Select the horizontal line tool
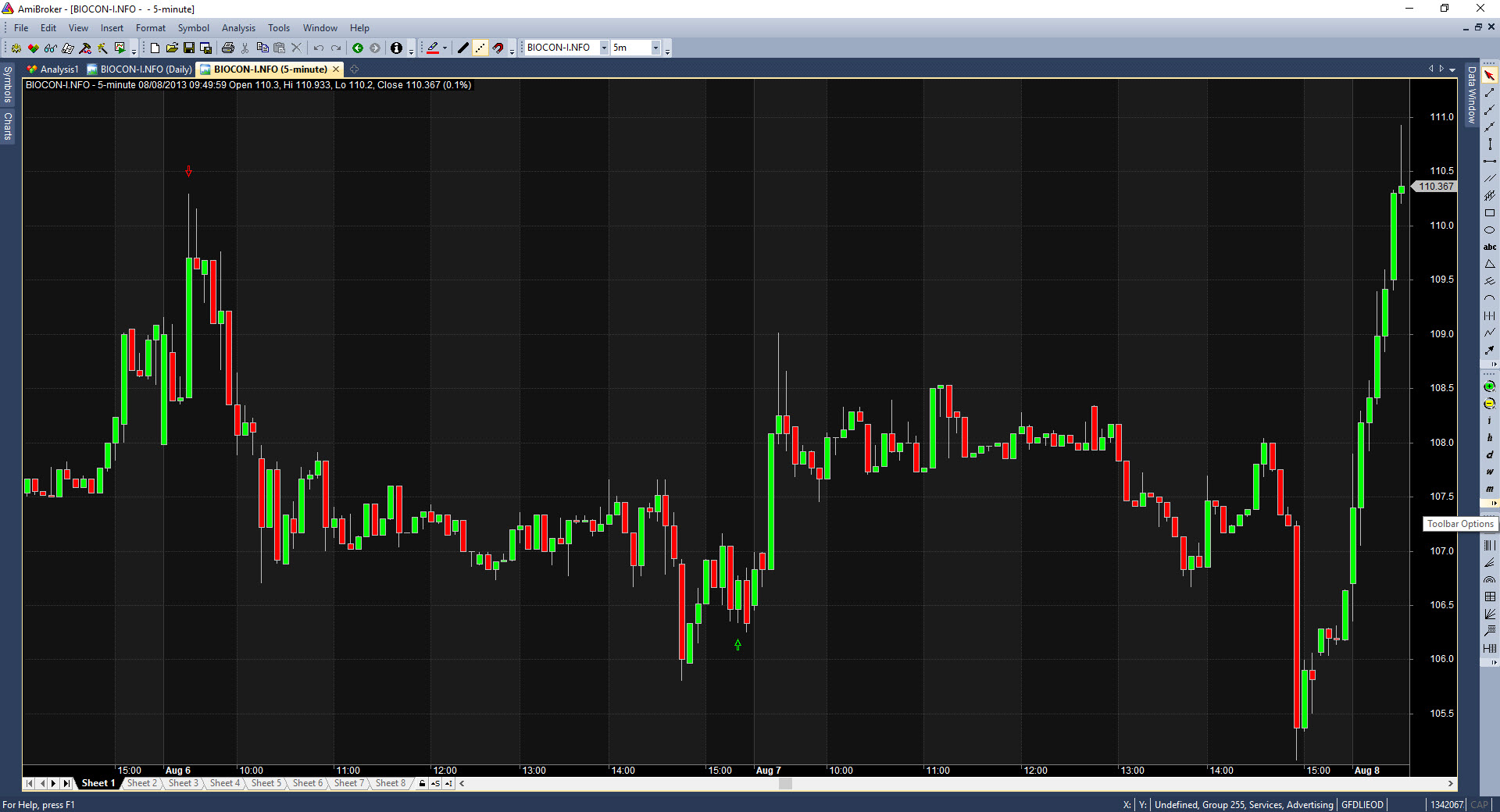The height and width of the screenshot is (812, 1500). [1489, 162]
